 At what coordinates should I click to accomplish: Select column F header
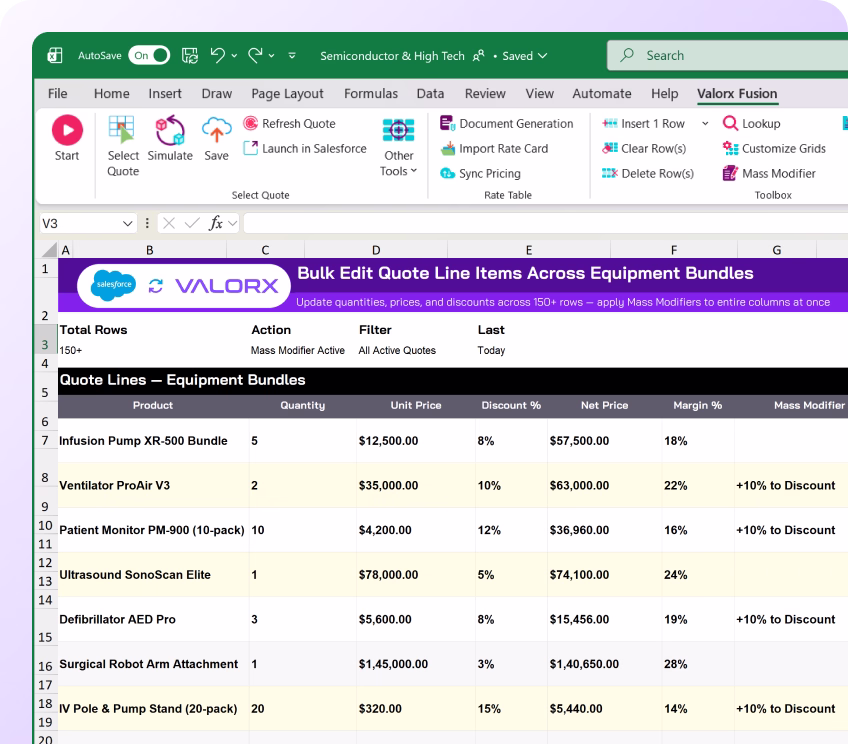coord(674,250)
